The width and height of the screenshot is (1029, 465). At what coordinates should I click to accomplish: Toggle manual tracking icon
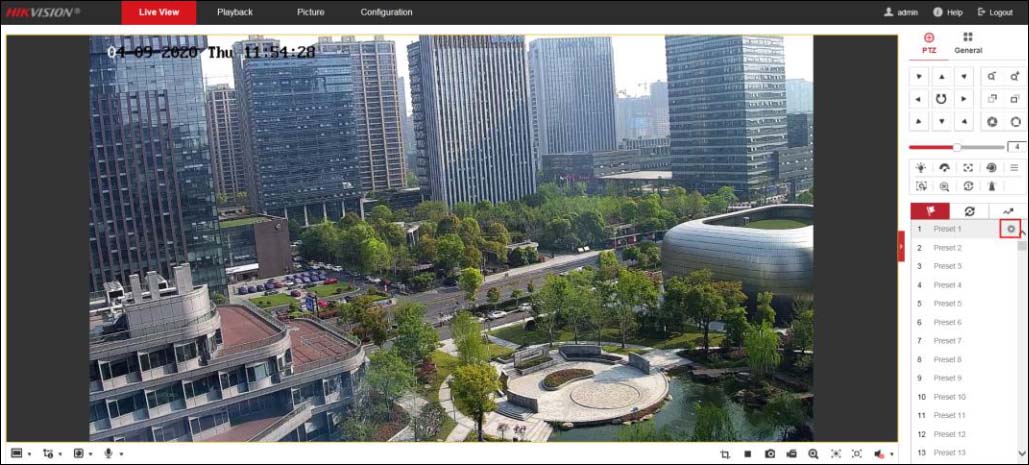[x=921, y=186]
